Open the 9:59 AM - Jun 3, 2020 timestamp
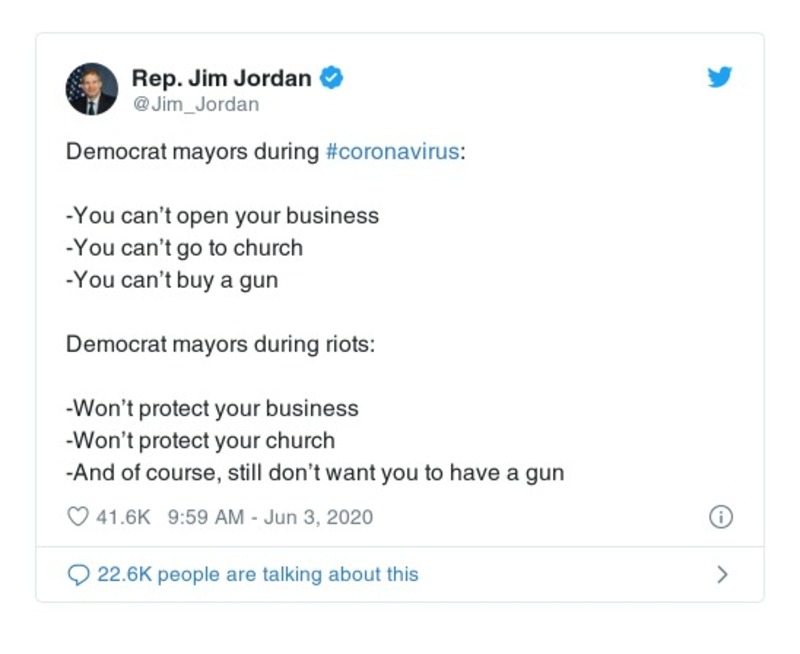Screen dimensions: 800x654 click(270, 517)
